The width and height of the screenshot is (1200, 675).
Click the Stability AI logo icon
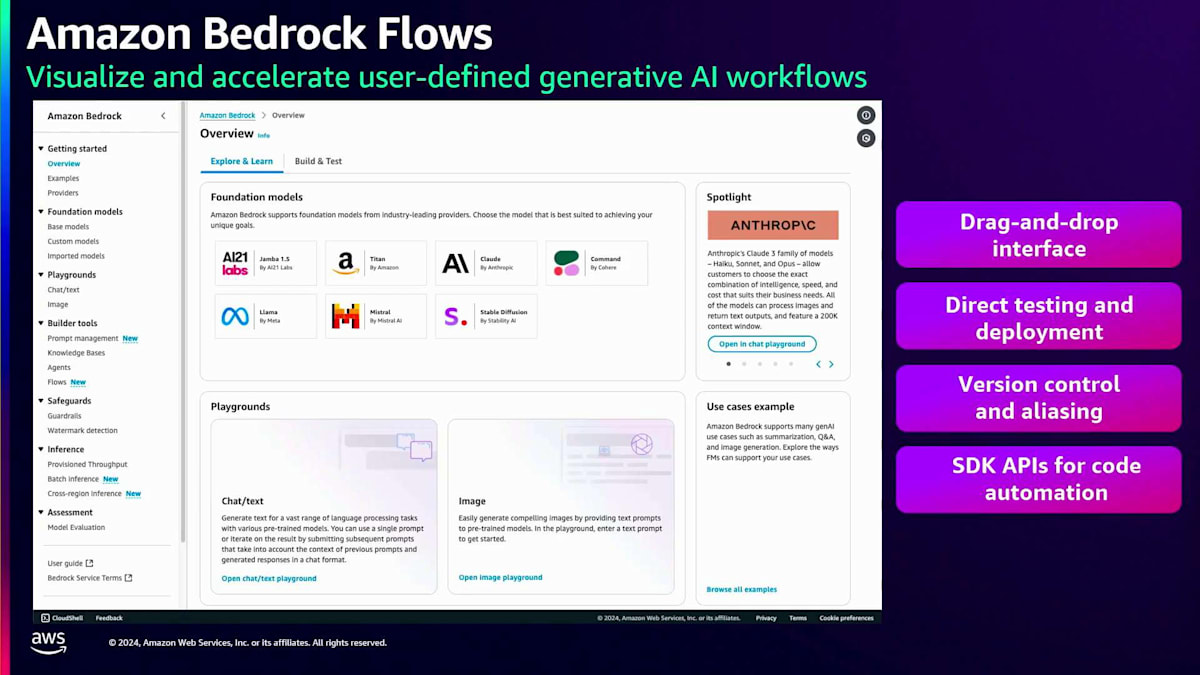[455, 316]
